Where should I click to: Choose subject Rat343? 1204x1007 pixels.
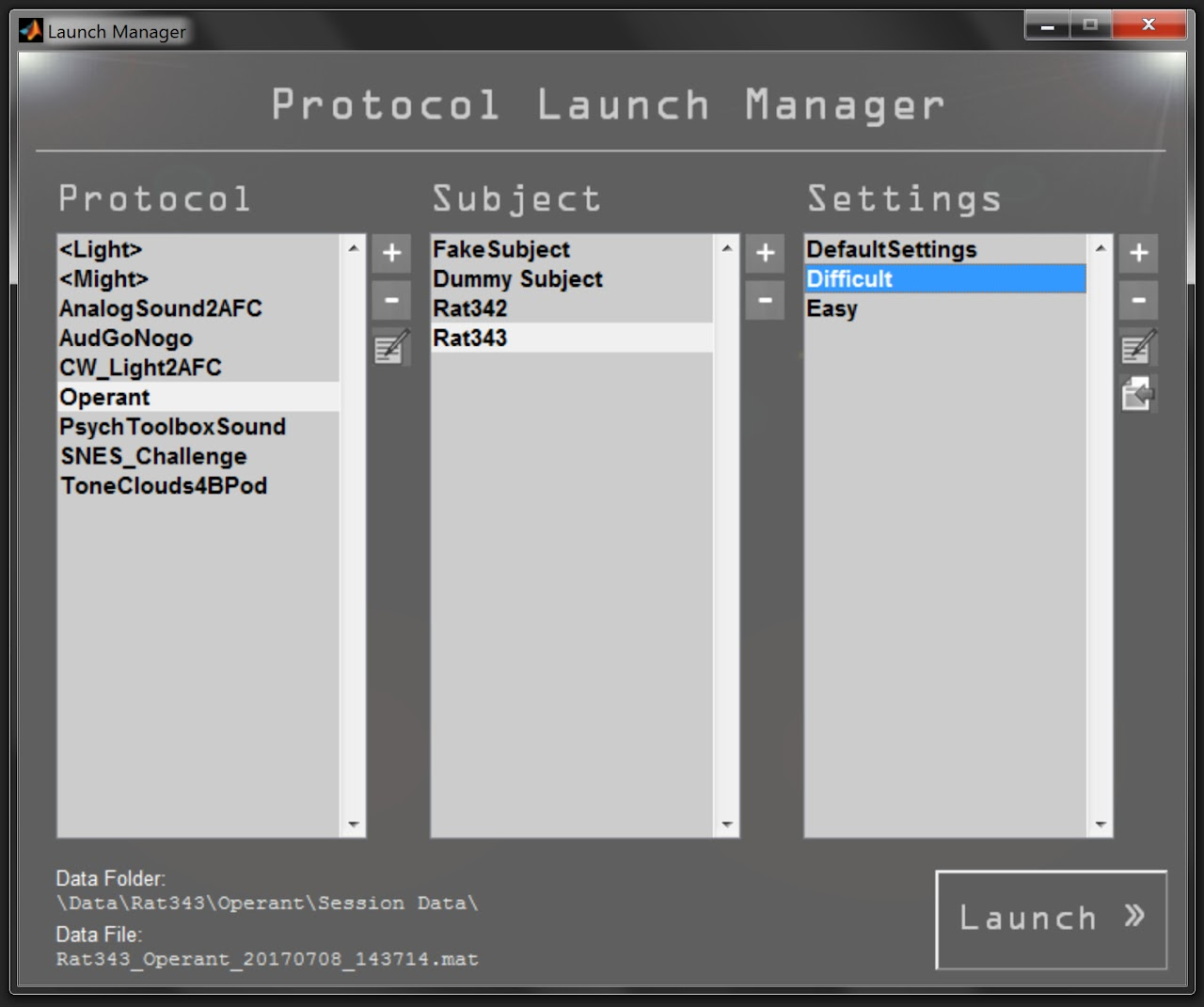click(x=572, y=338)
